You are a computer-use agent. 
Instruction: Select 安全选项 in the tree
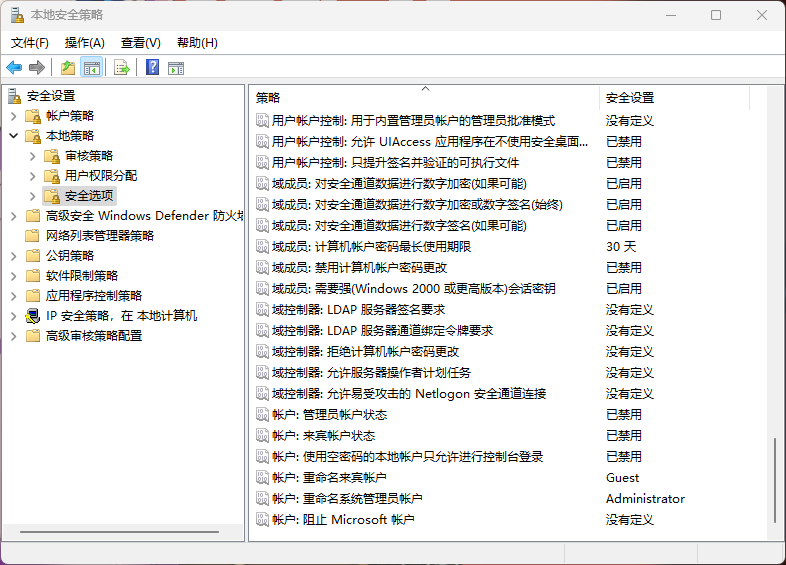point(89,196)
